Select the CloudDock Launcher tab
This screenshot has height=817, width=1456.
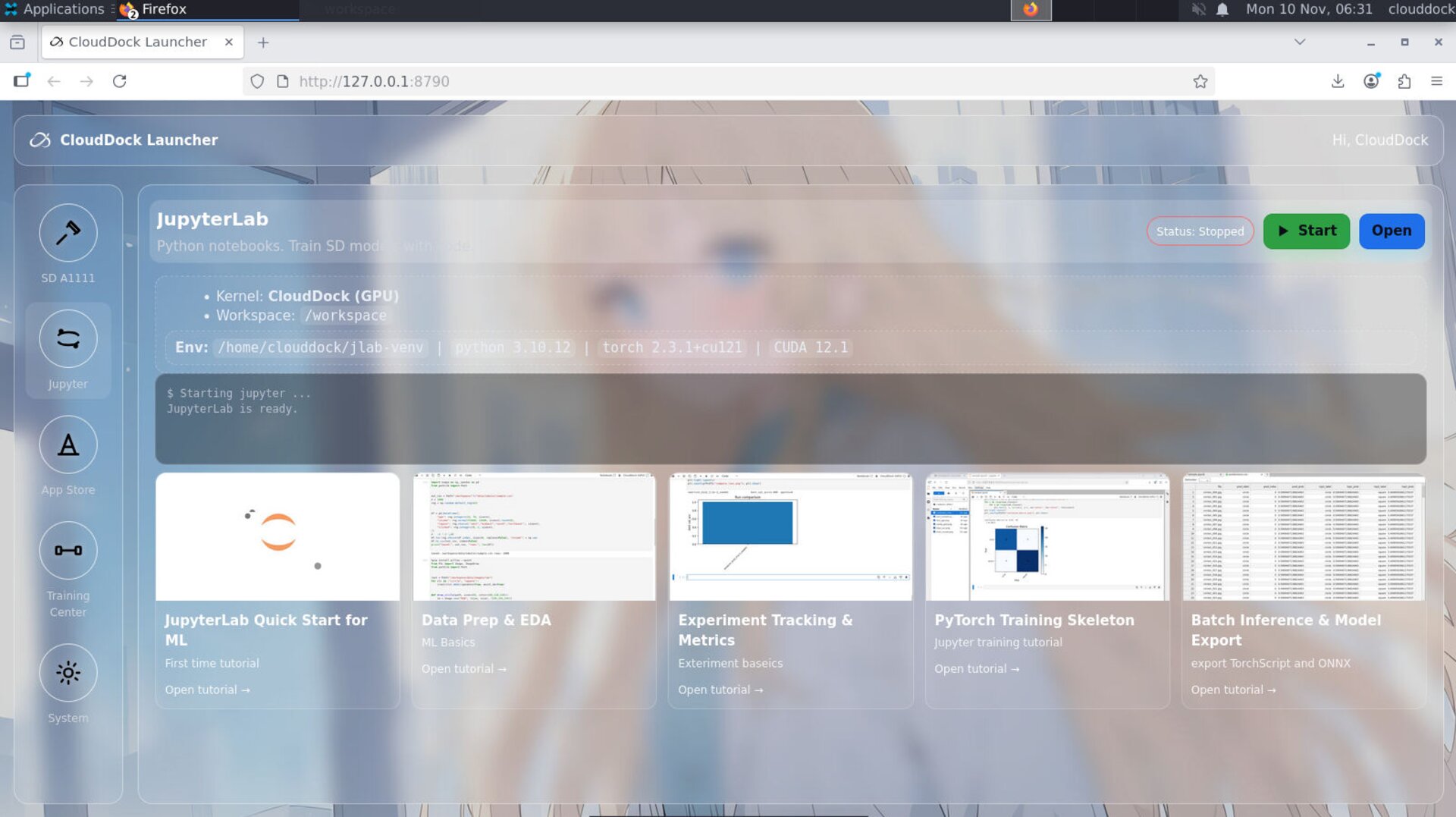tap(138, 42)
